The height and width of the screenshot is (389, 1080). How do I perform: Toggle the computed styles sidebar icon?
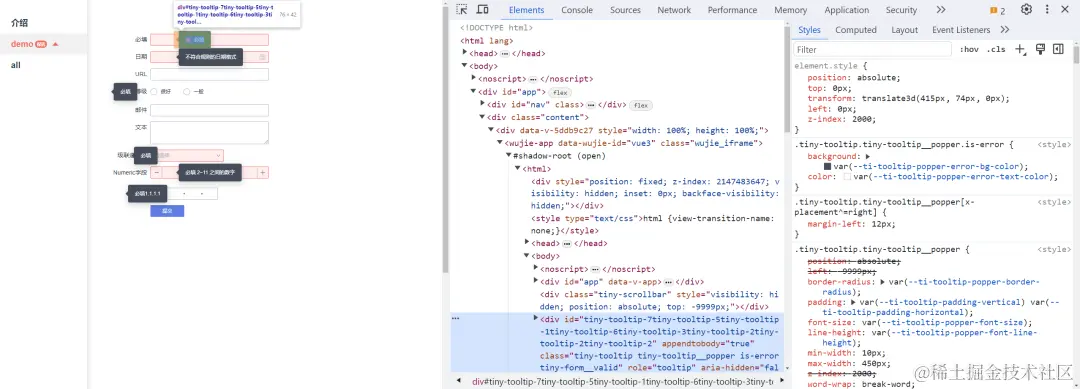(1058, 50)
